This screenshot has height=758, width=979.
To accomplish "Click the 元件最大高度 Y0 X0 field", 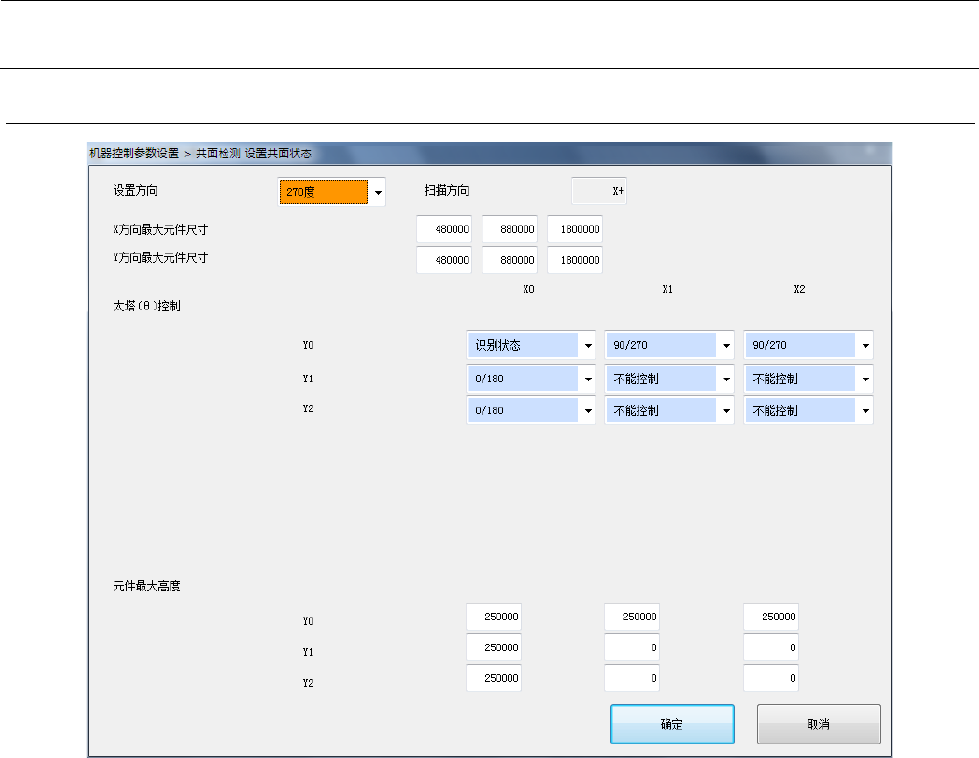I will (x=494, y=618).
